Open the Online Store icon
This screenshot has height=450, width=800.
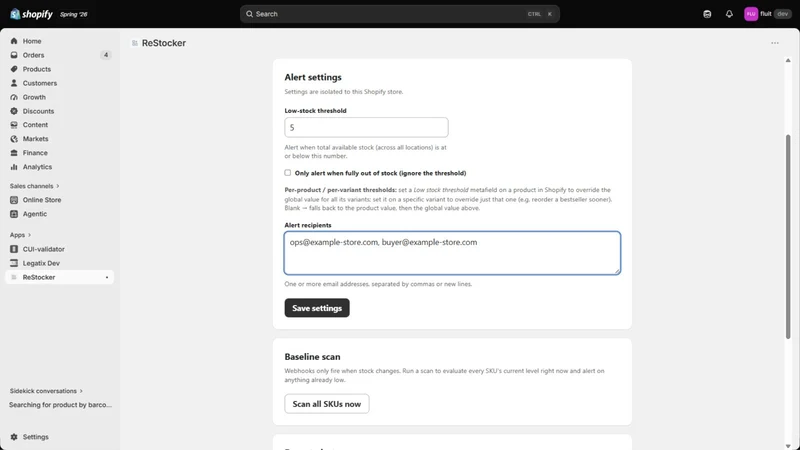click(x=14, y=200)
